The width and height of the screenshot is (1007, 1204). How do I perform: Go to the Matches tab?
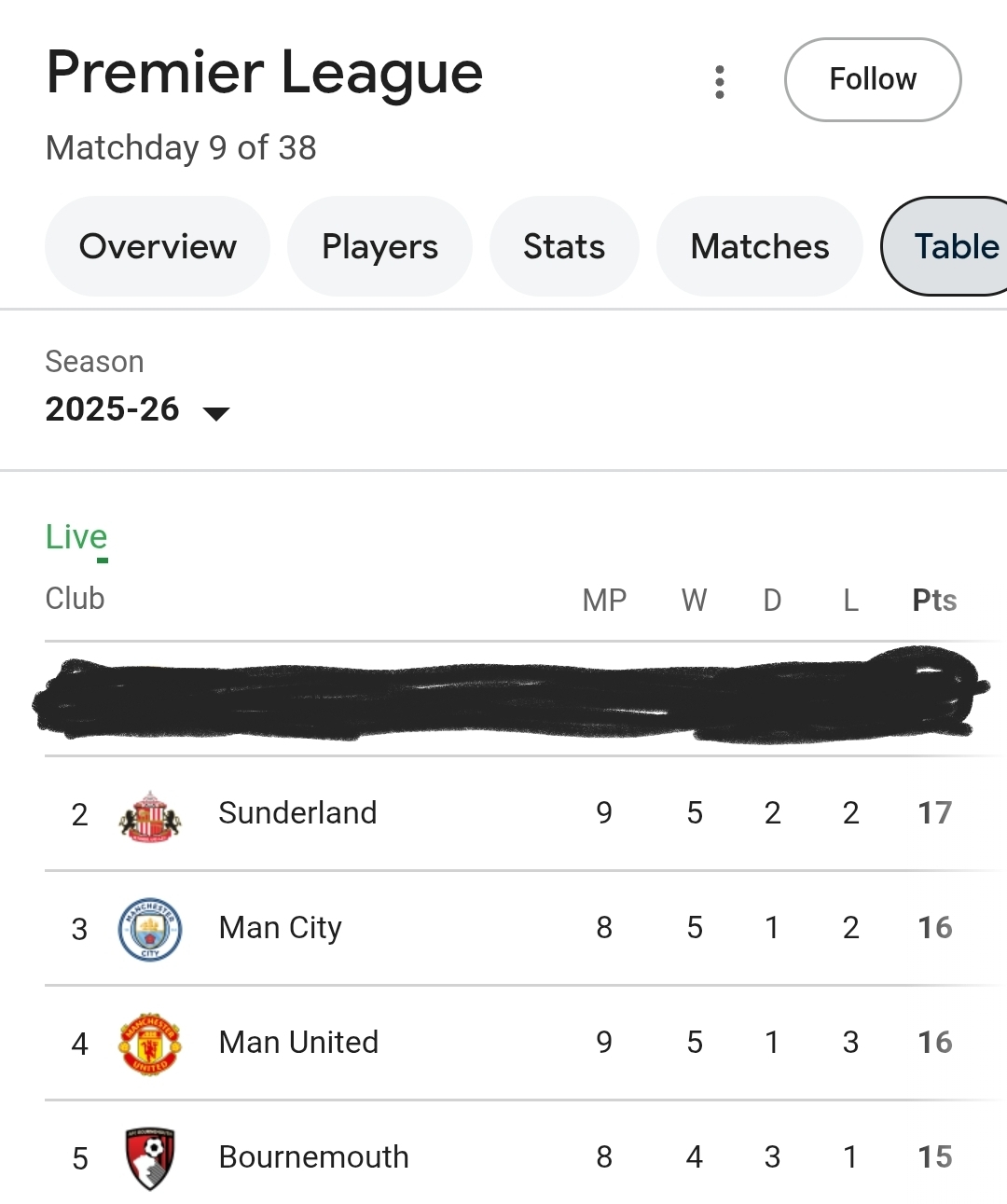pos(760,247)
